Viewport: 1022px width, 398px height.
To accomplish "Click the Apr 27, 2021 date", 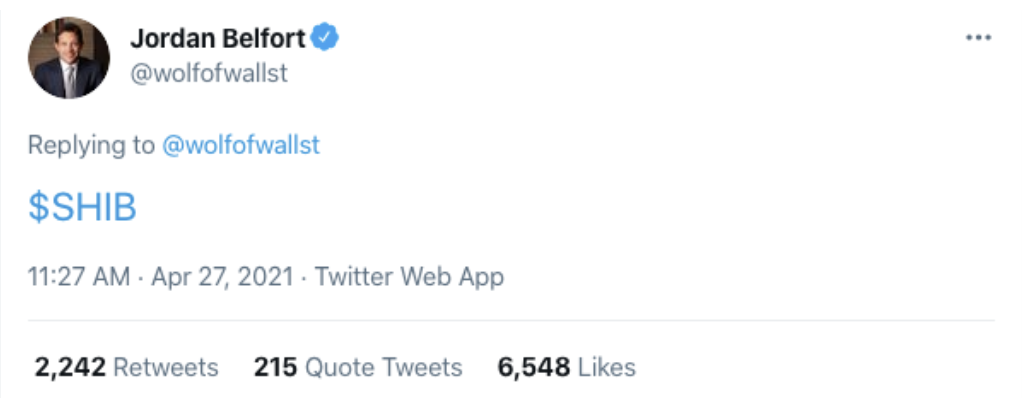I will (222, 277).
